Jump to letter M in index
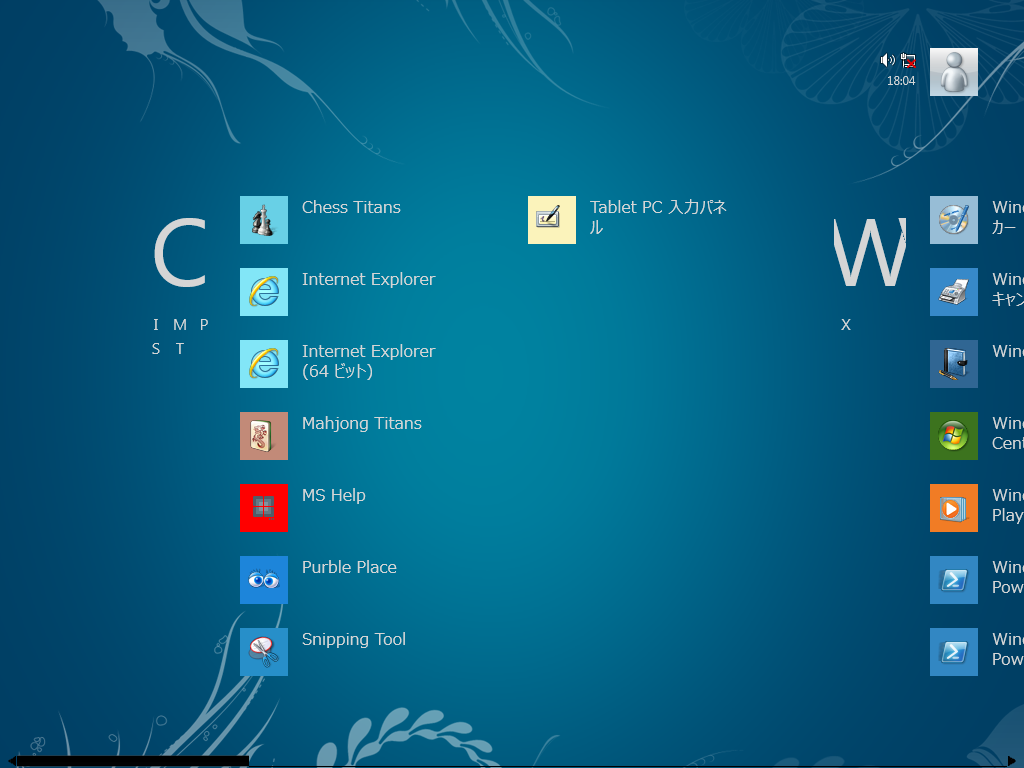This screenshot has width=1024, height=768. pyautogui.click(x=180, y=325)
